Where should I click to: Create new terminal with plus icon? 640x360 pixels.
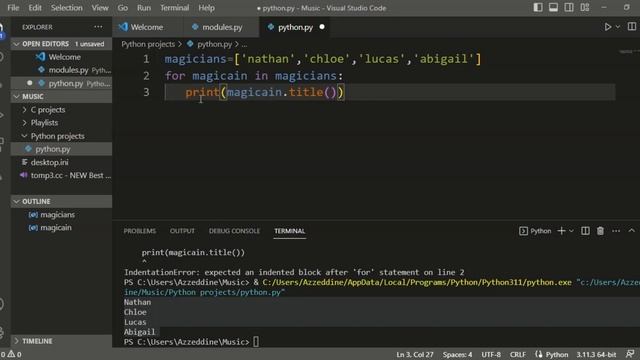point(562,231)
